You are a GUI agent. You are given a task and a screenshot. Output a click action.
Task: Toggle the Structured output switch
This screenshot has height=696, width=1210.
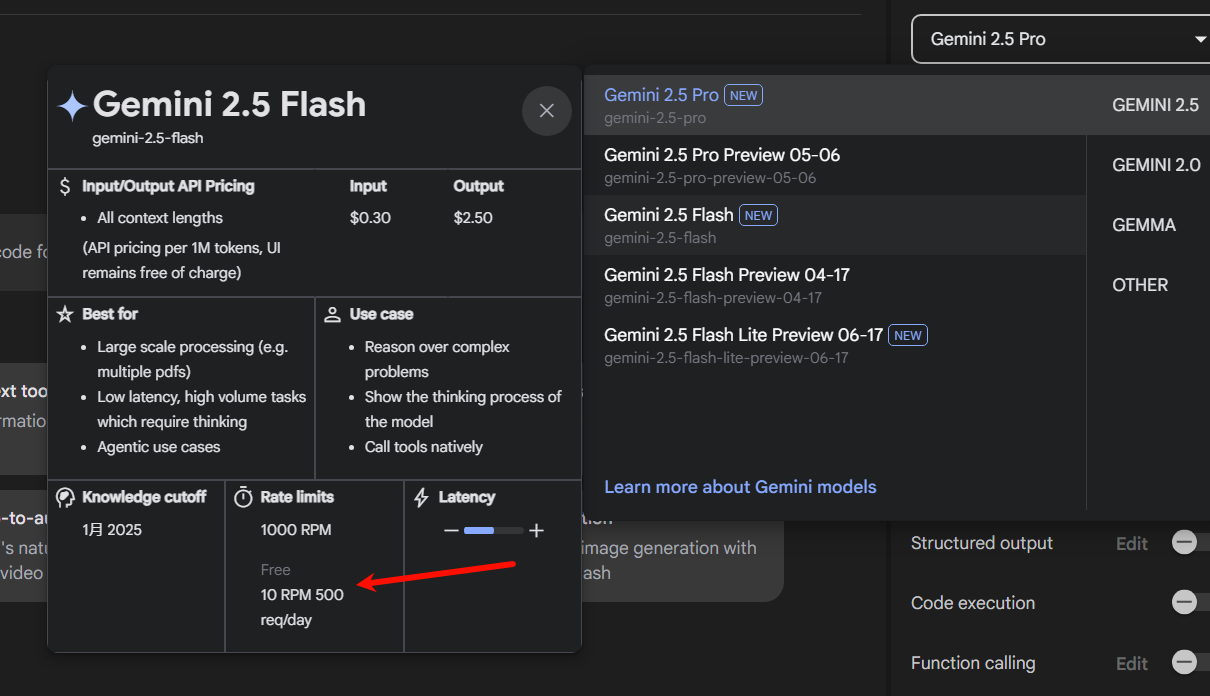1190,543
